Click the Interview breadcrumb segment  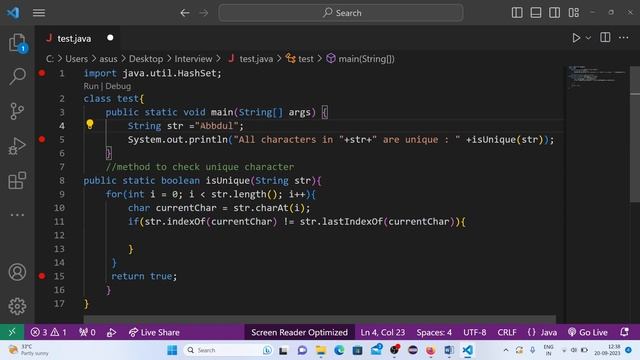193,59
